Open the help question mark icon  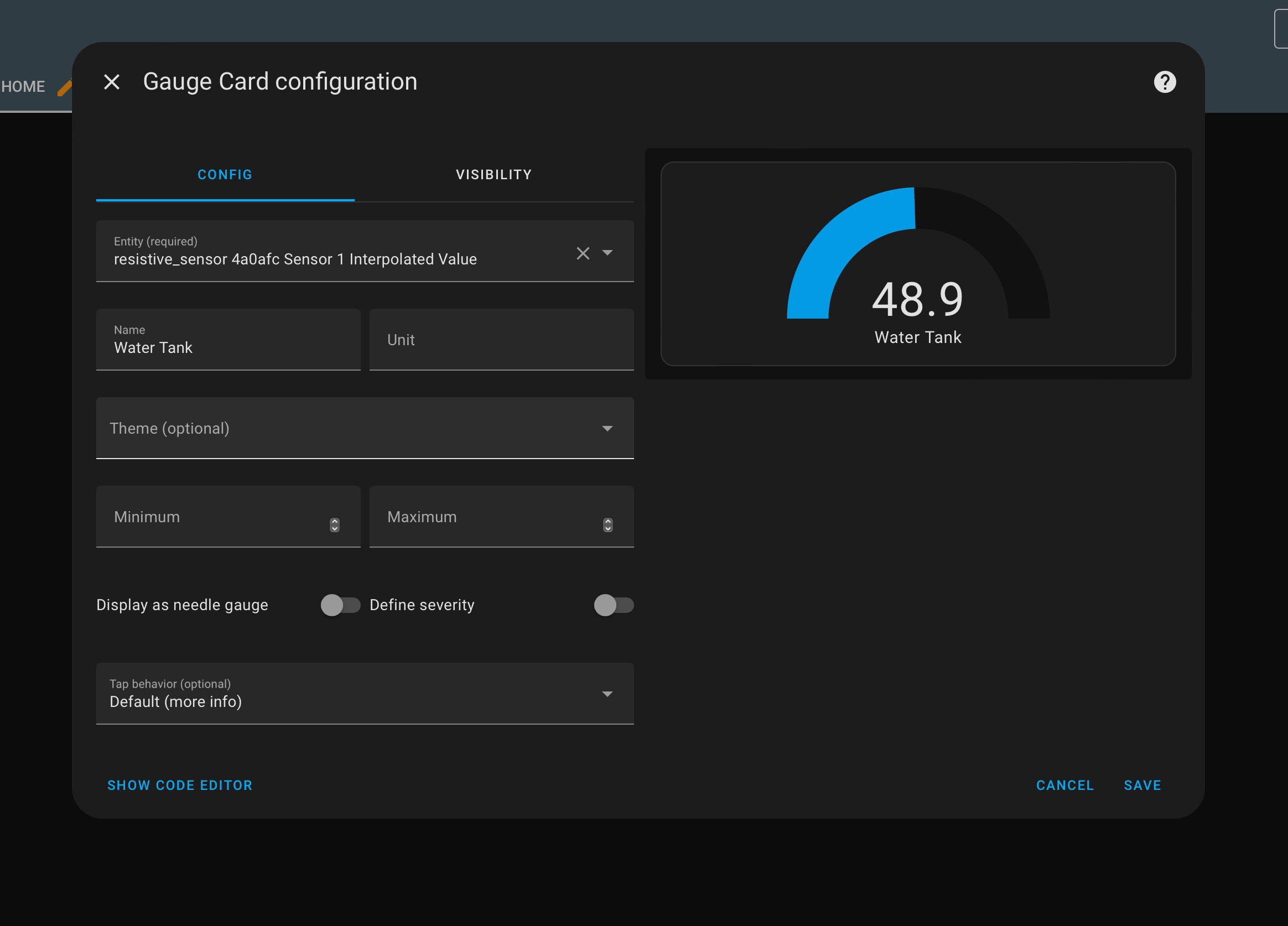point(1164,82)
